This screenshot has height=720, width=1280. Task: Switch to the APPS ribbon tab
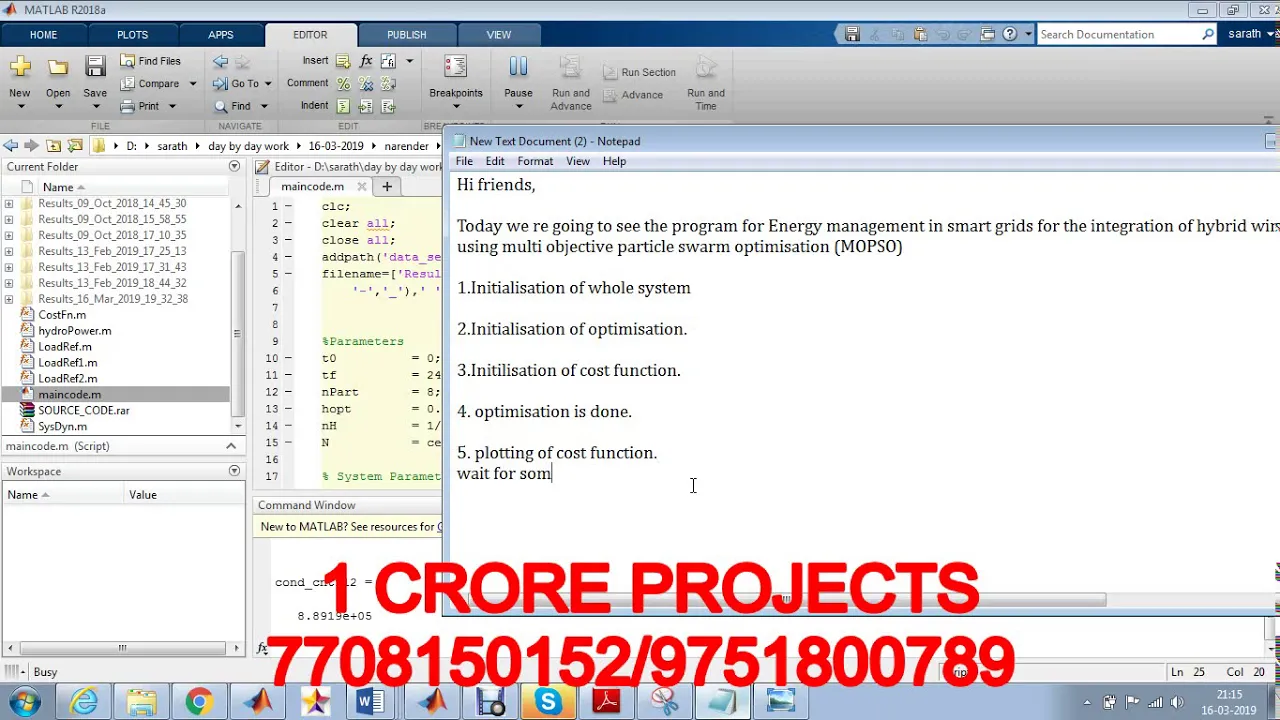[221, 34]
